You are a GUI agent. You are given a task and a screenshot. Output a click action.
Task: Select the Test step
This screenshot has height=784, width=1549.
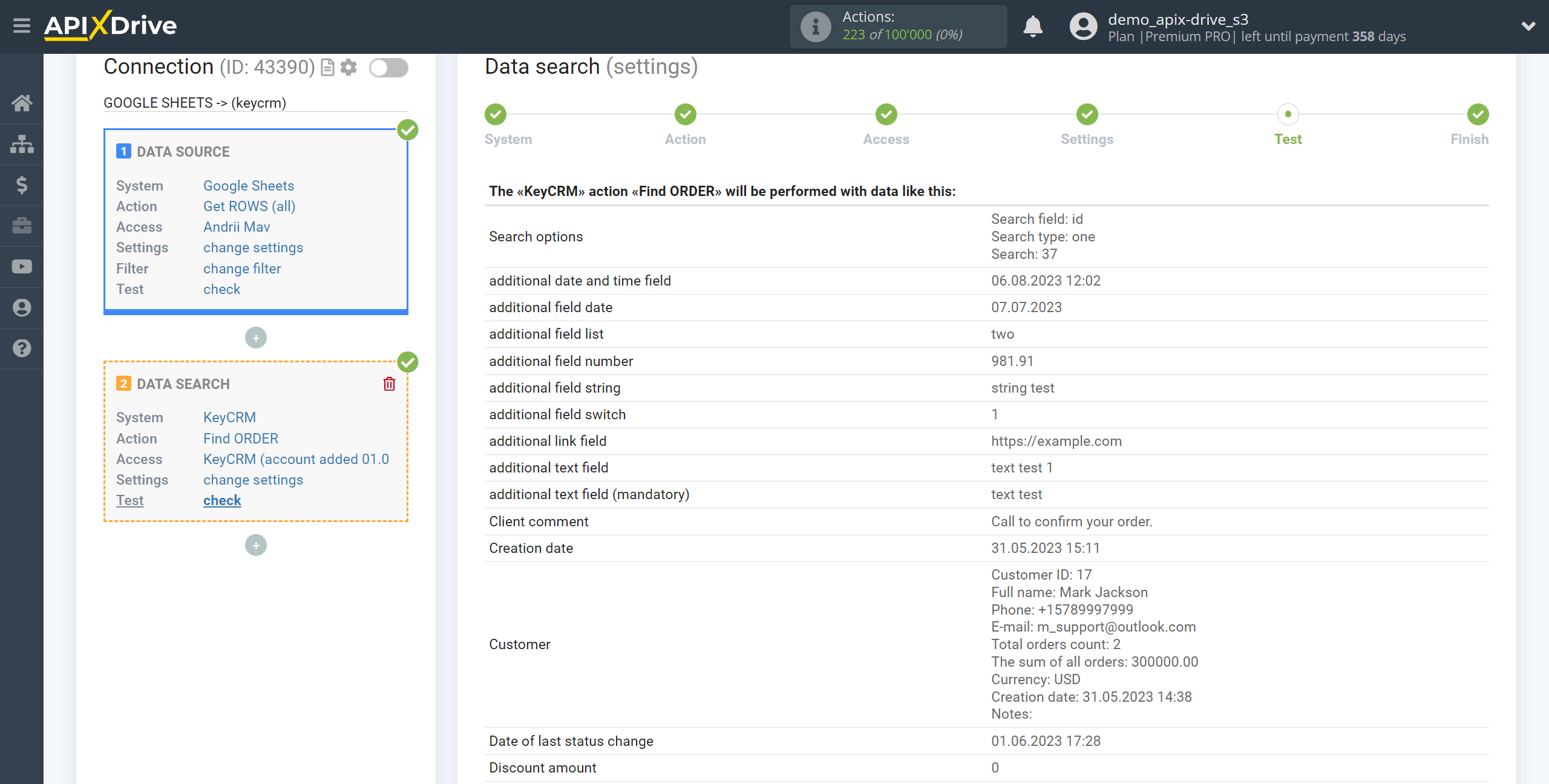pyautogui.click(x=1288, y=114)
